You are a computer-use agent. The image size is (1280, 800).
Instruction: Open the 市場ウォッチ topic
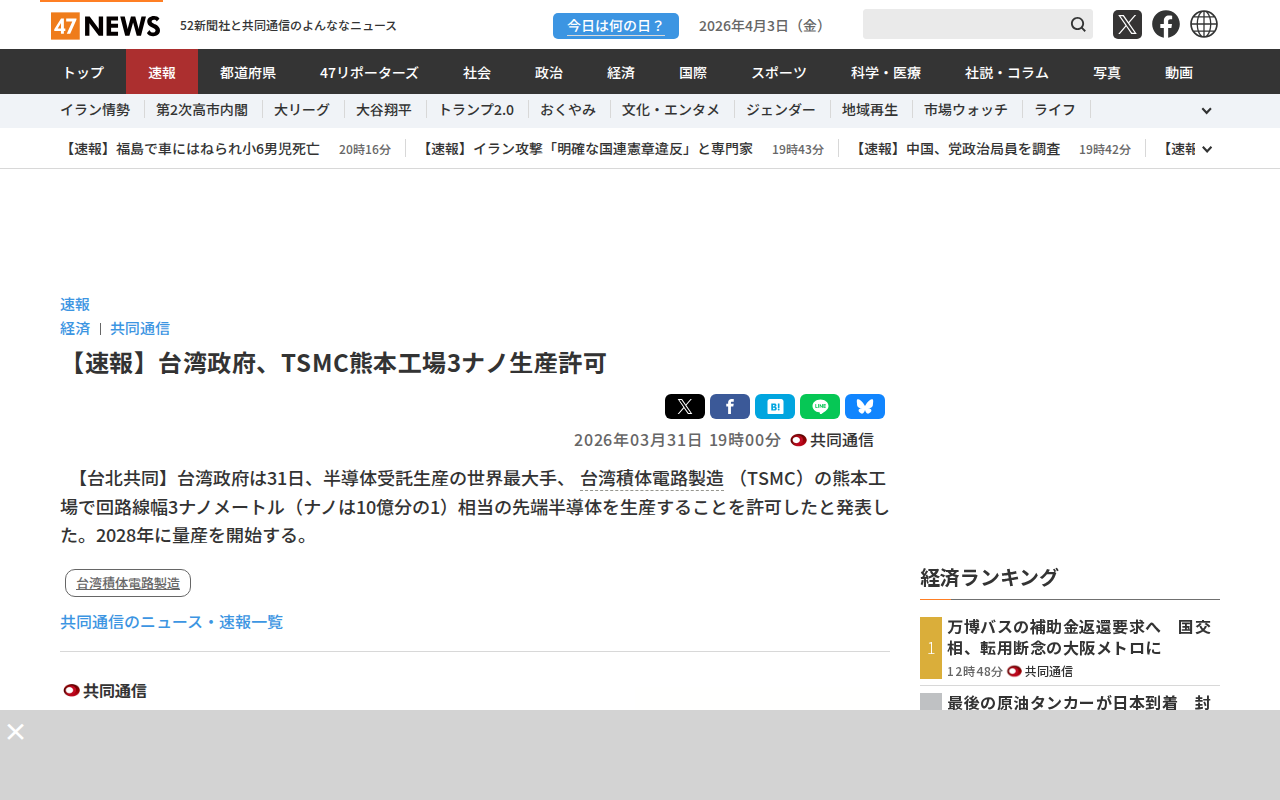[966, 110]
